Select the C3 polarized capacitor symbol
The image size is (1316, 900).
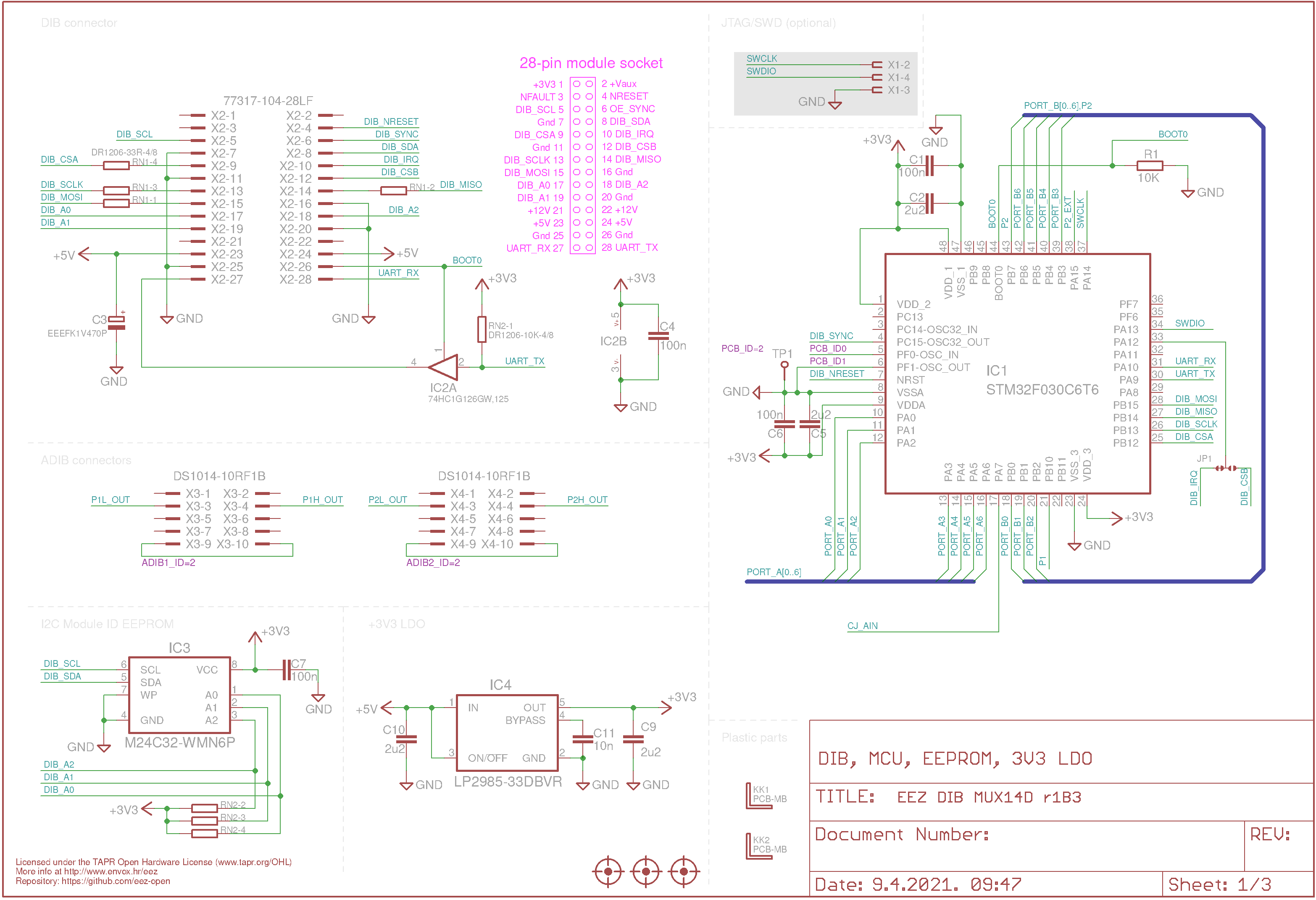(x=117, y=322)
